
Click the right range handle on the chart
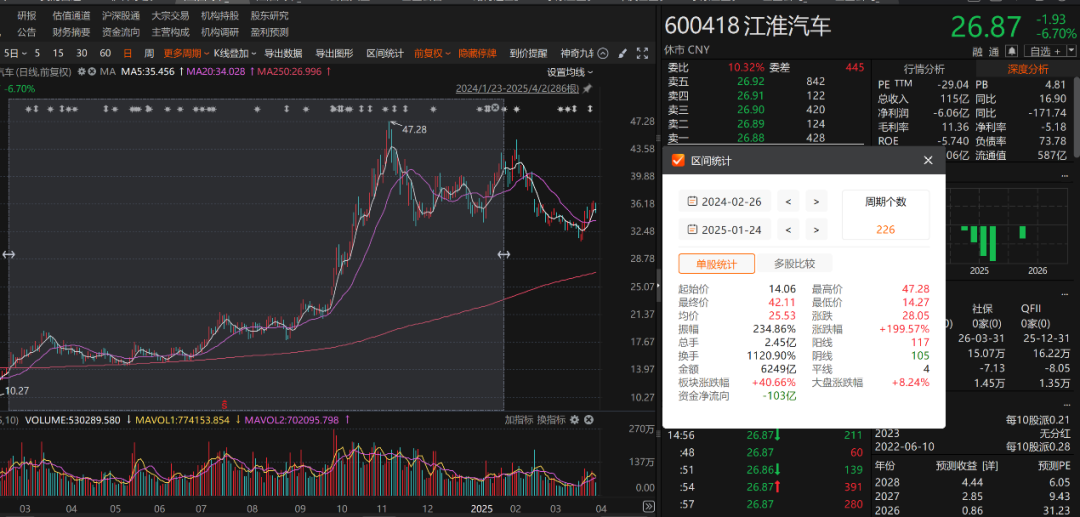point(503,255)
